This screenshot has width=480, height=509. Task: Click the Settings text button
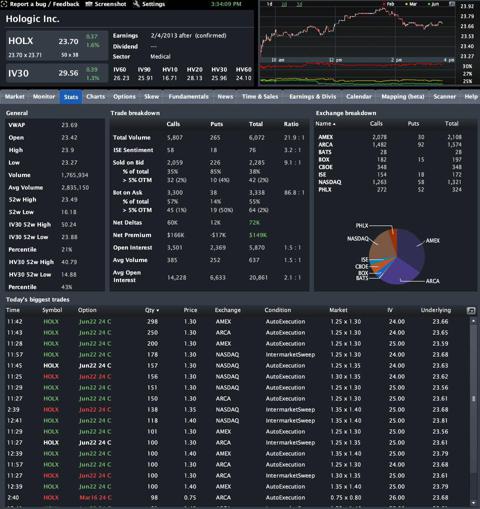click(153, 4)
